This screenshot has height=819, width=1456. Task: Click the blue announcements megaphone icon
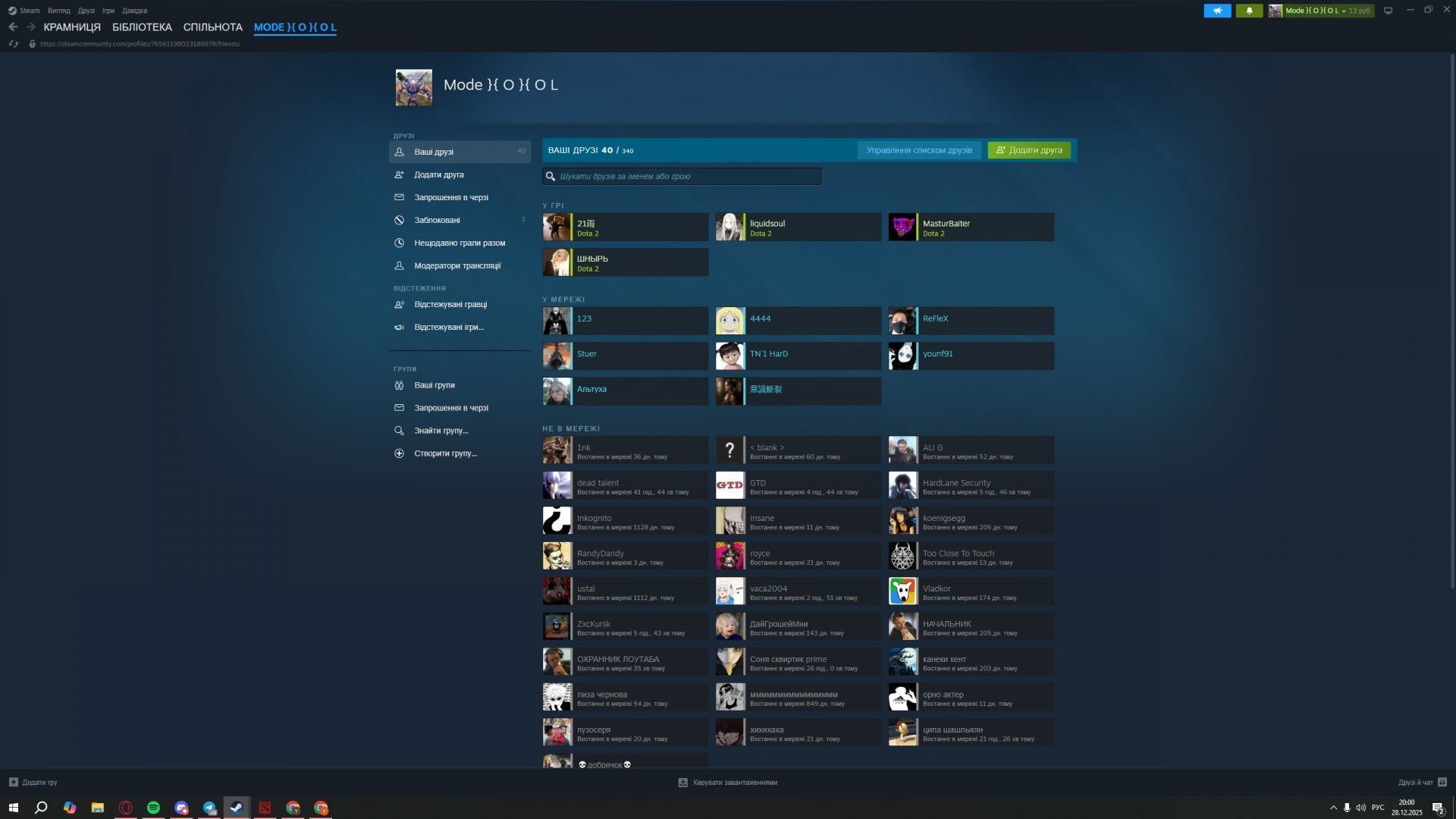coord(1217,11)
